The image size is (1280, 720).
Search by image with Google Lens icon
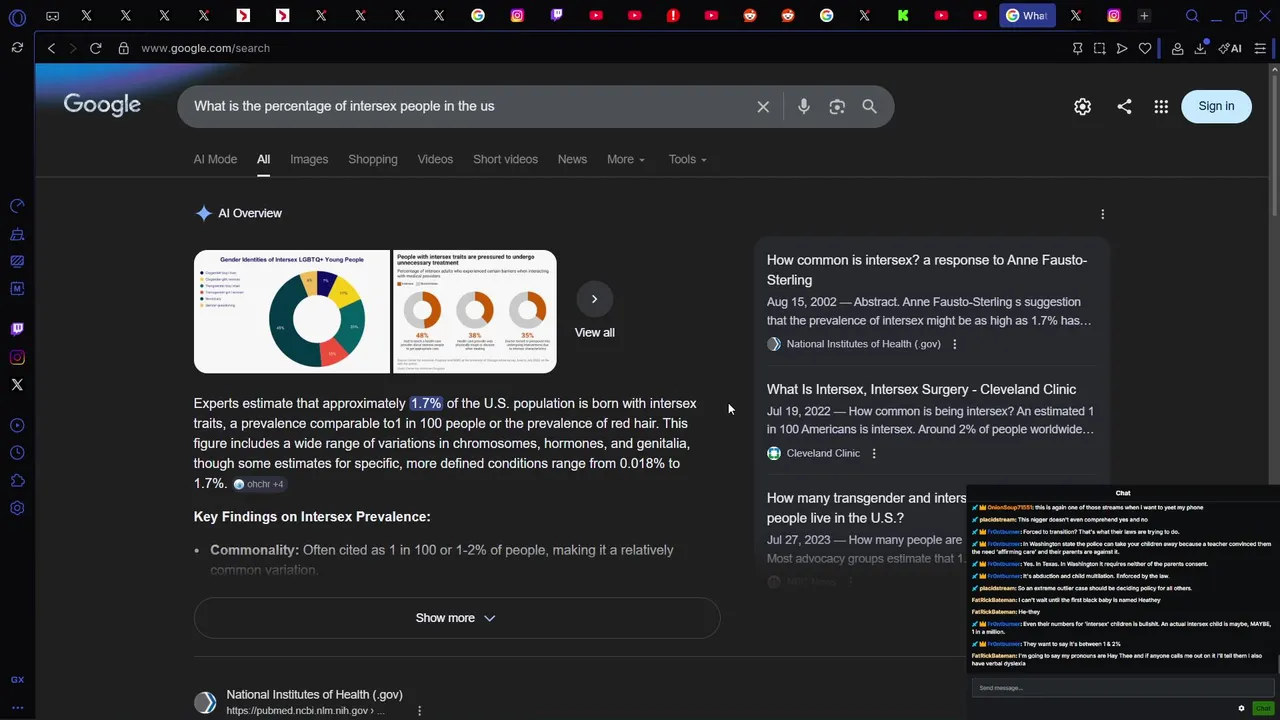tap(837, 106)
